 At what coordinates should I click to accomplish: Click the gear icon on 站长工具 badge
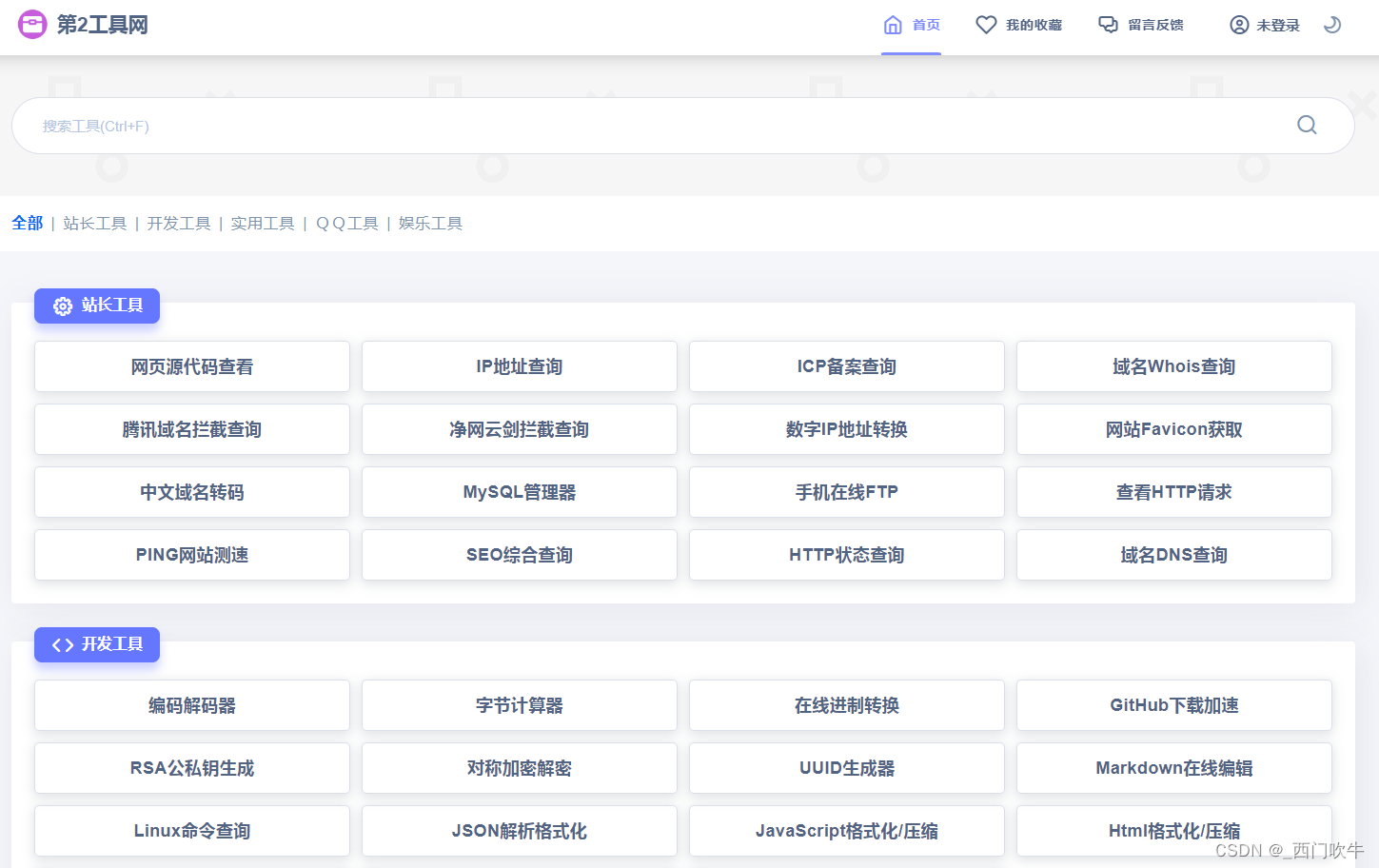pyautogui.click(x=63, y=306)
